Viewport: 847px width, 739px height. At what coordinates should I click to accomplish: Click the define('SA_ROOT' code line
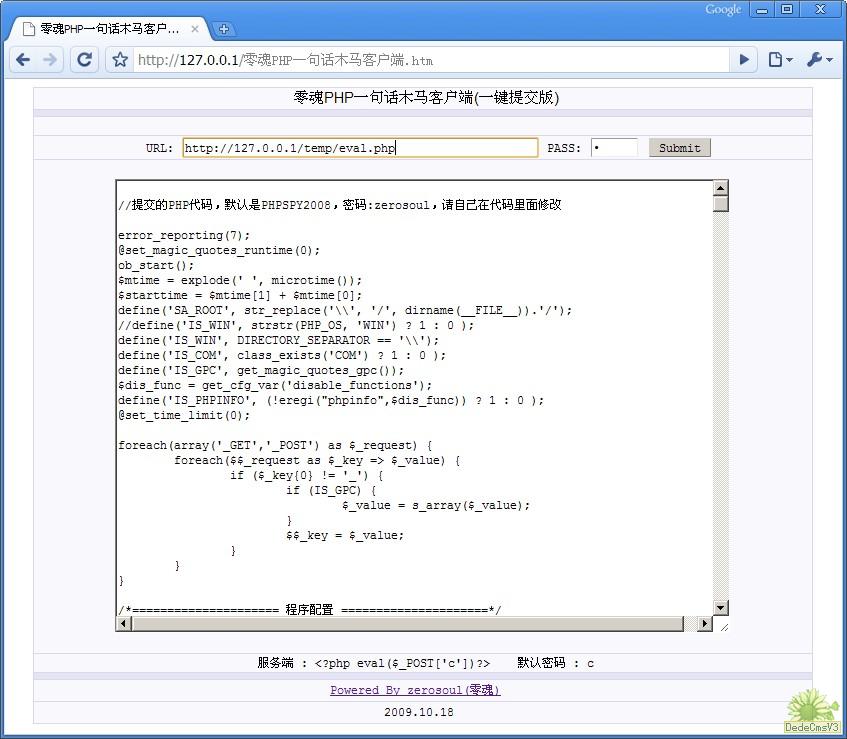[345, 310]
